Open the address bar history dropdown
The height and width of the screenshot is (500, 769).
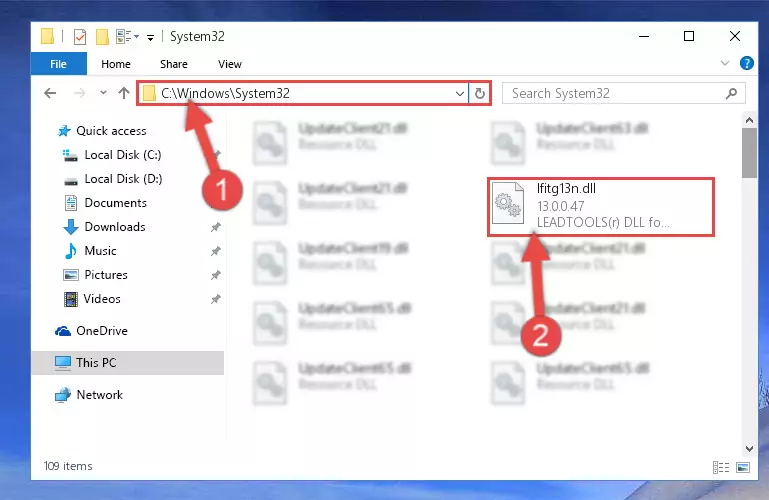coord(460,93)
